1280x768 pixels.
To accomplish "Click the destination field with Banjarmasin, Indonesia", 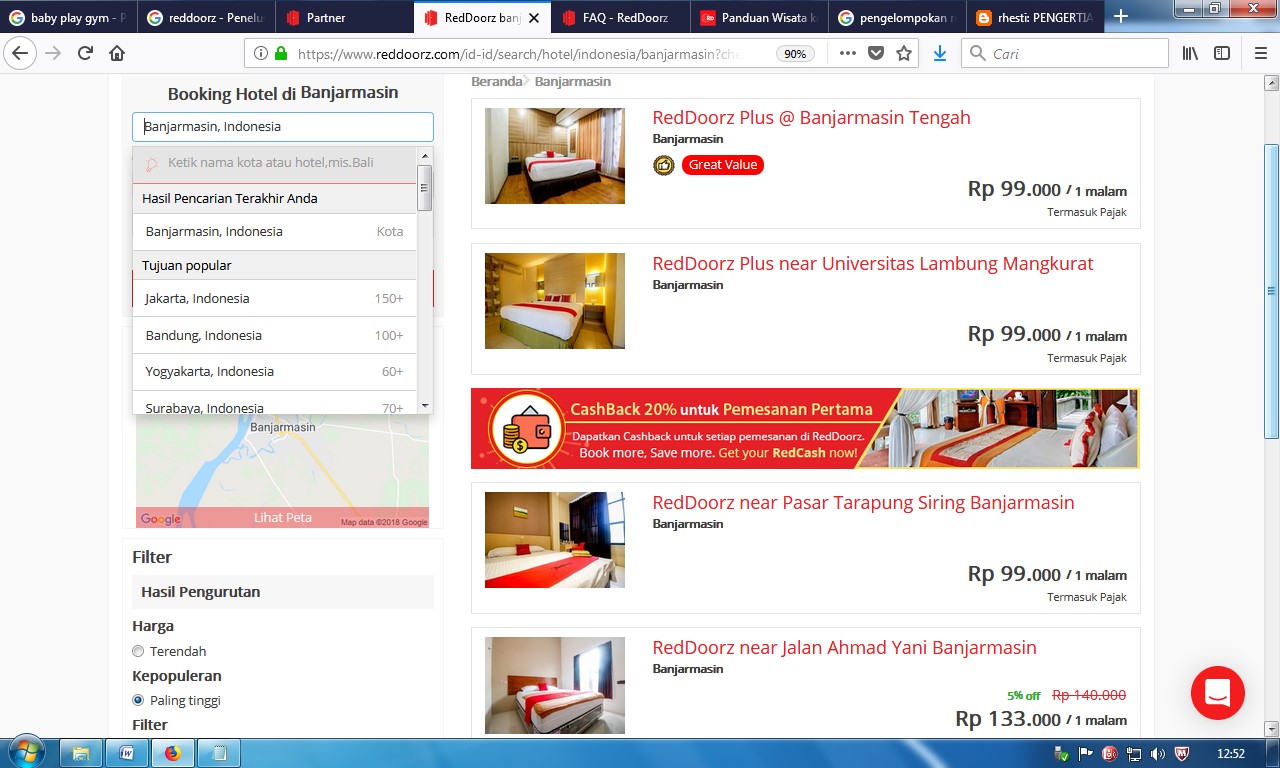I will coord(283,127).
